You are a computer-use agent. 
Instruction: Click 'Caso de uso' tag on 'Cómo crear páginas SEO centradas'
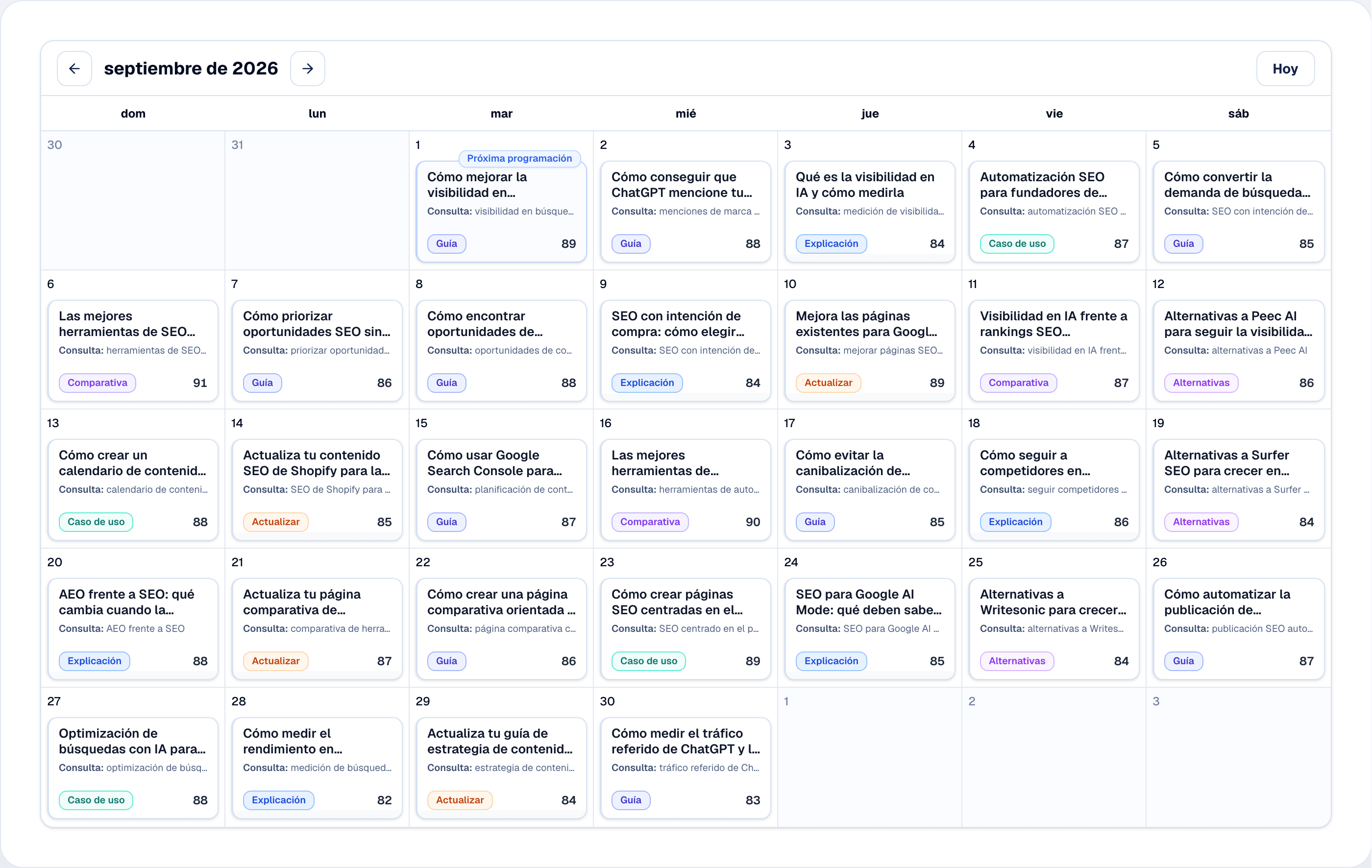648,661
